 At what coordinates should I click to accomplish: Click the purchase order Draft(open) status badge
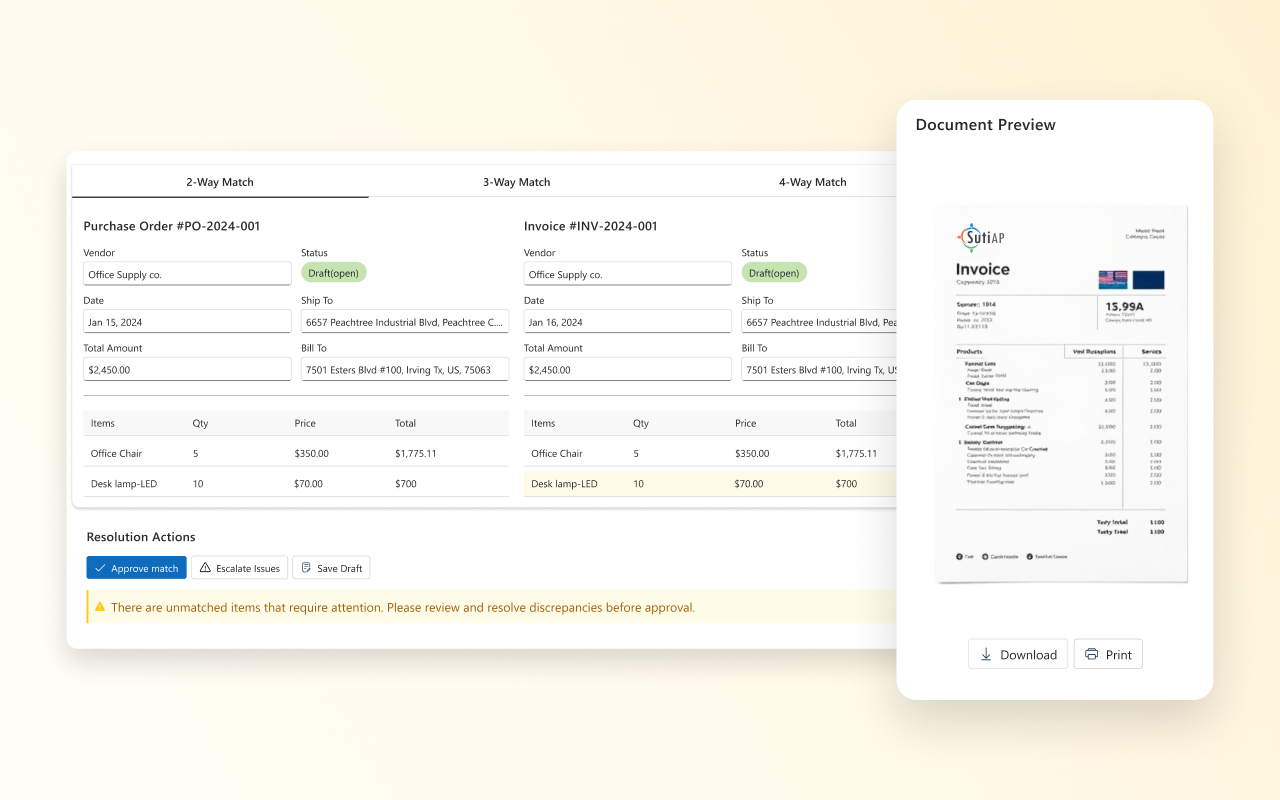pyautogui.click(x=334, y=273)
